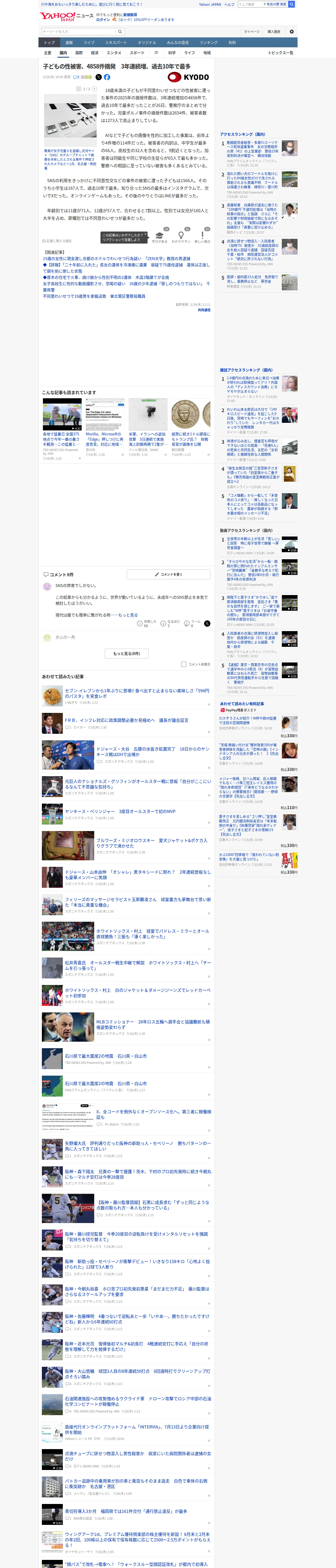Click the SNSの弊害 commenter's avatar

pos(47,586)
